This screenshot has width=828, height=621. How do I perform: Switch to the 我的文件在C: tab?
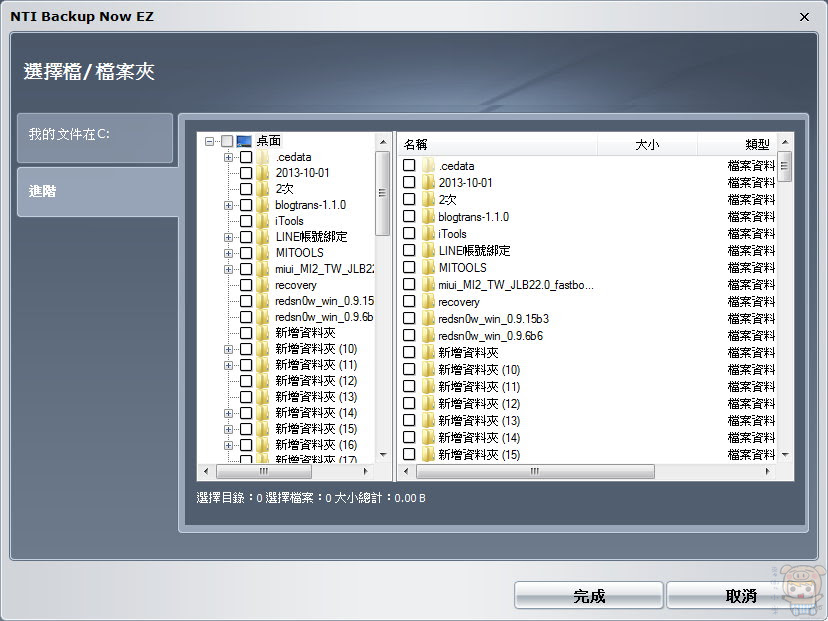[95, 138]
